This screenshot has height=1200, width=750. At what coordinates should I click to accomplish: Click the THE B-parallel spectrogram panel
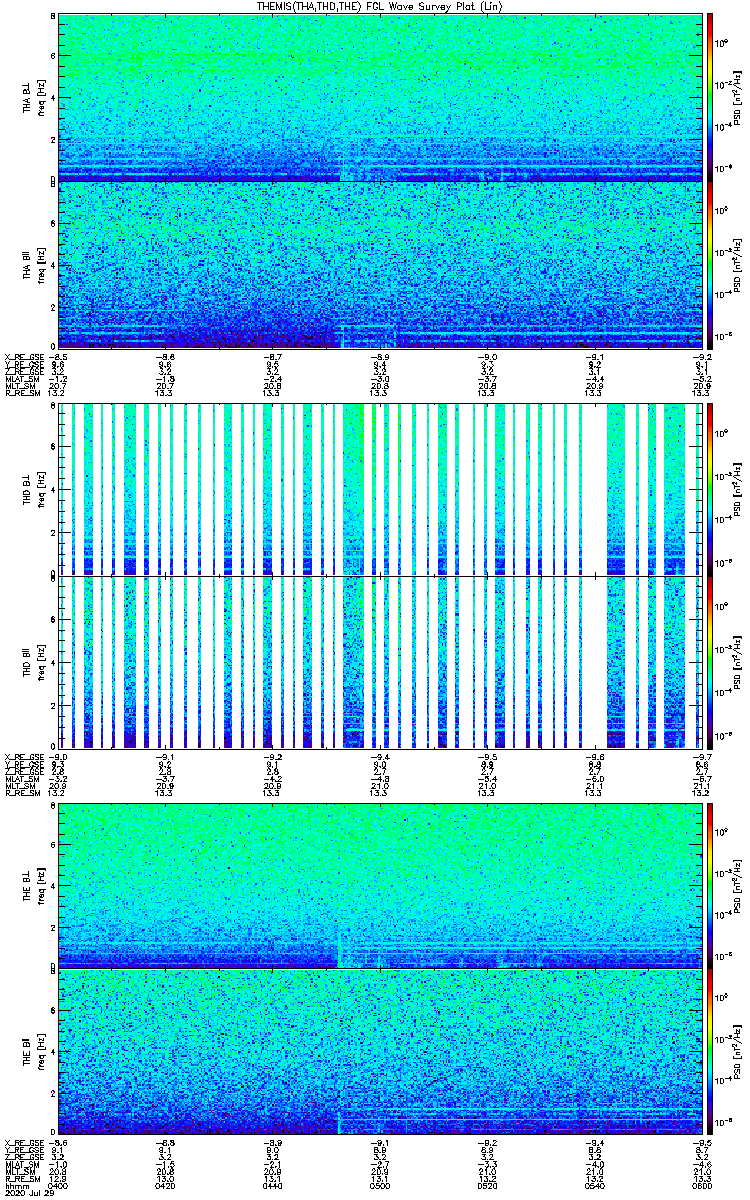pos(379,1051)
